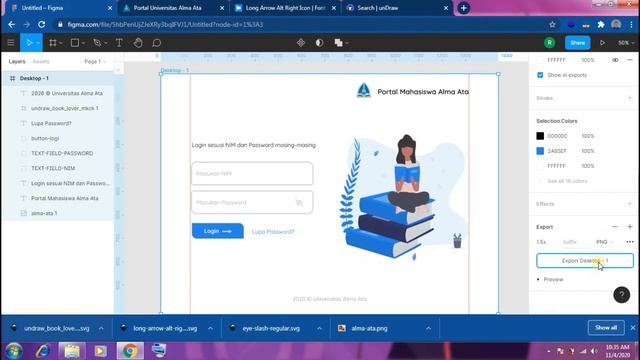640x360 pixels.
Task: Select the Rectangle shape tool
Action: pyautogui.click(x=75, y=43)
